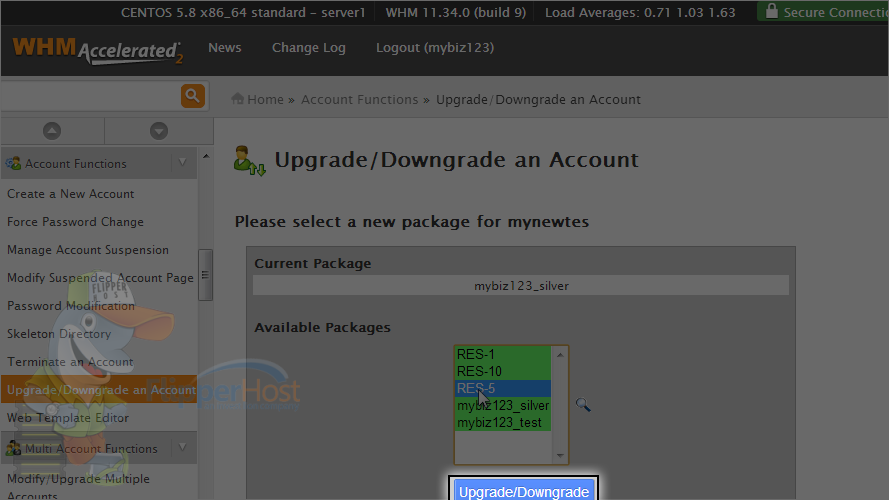Click the Secure Connection lock icon
Image resolution: width=889 pixels, height=500 pixels.
point(771,11)
